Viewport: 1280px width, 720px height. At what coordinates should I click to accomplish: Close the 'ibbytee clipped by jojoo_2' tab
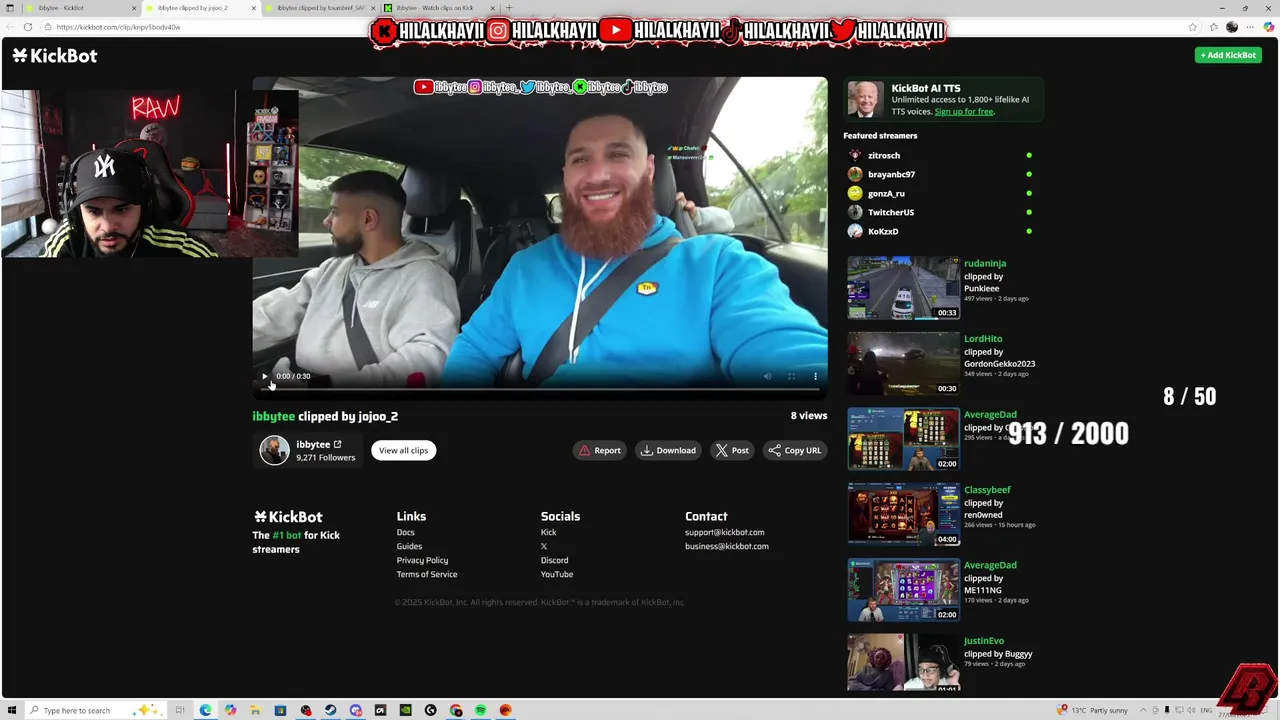click(253, 8)
